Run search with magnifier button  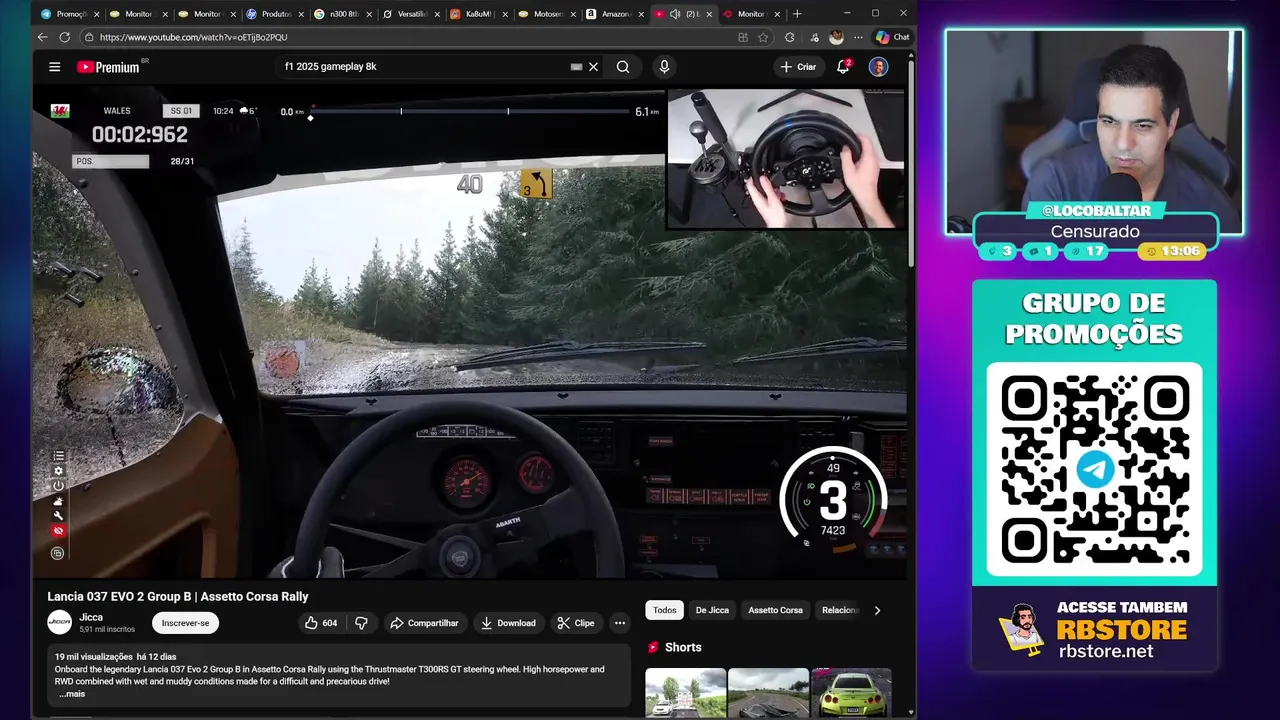623,67
